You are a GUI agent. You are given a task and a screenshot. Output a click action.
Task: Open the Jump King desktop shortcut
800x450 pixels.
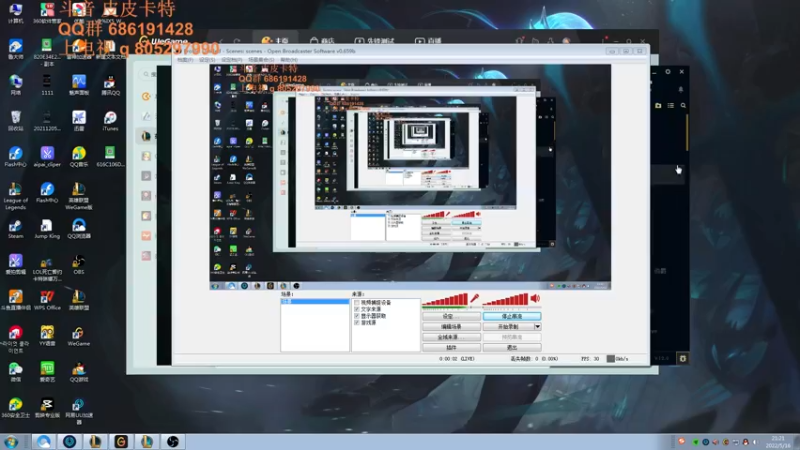47,229
